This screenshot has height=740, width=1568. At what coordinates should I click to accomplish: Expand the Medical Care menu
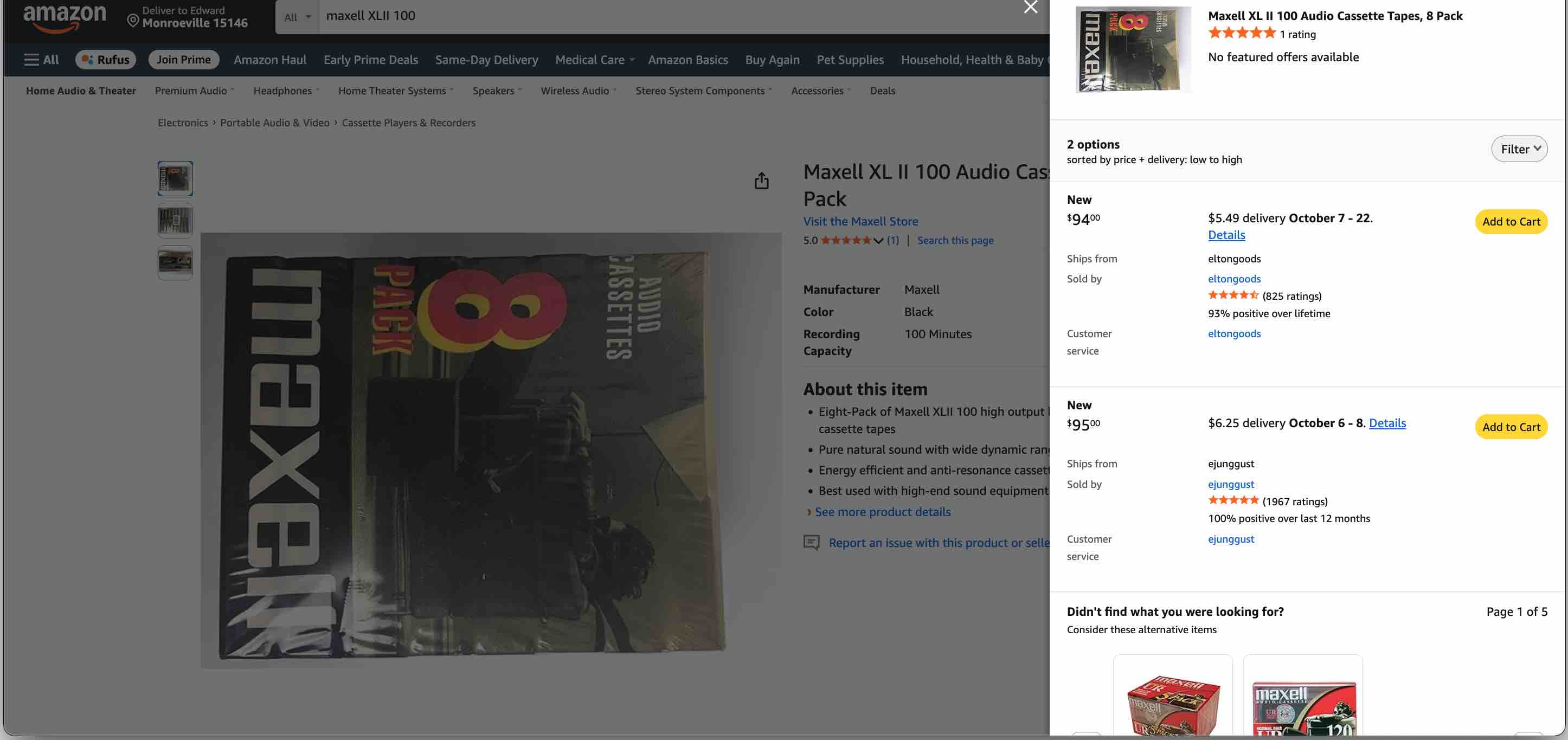coord(595,59)
